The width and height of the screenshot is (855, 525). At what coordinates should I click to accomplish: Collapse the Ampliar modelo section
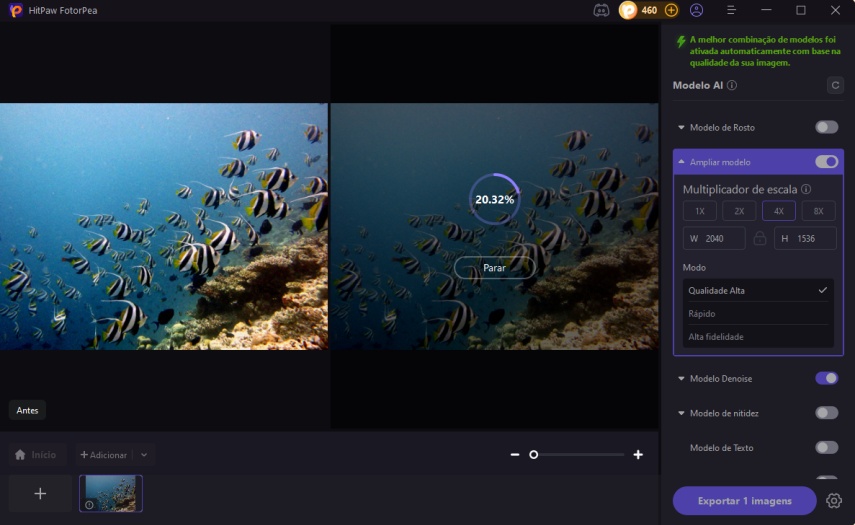click(x=681, y=162)
